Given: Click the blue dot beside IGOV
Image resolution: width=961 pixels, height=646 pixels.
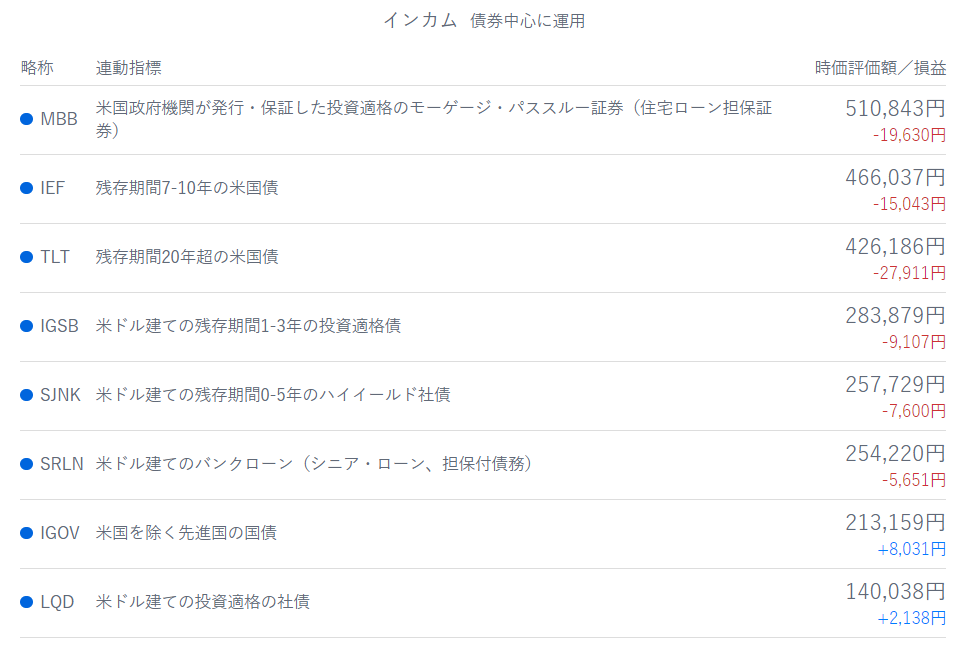Looking at the screenshot, I should tap(27, 533).
